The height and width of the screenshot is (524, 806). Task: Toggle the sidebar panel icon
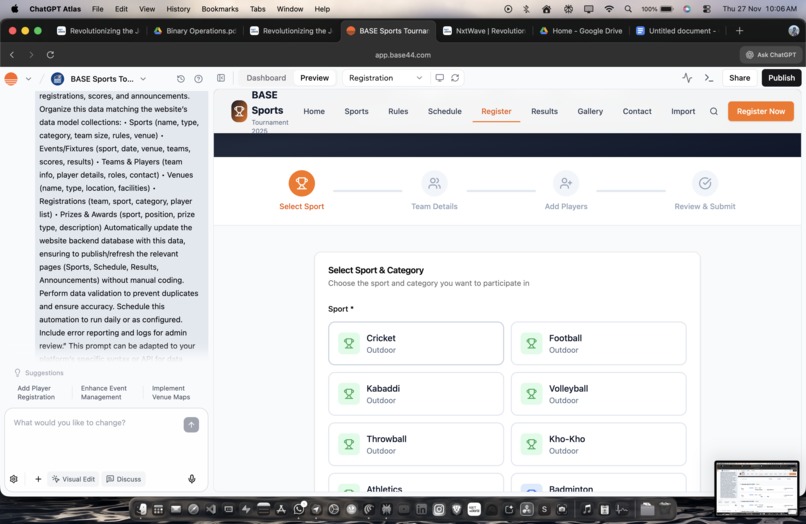(221, 78)
